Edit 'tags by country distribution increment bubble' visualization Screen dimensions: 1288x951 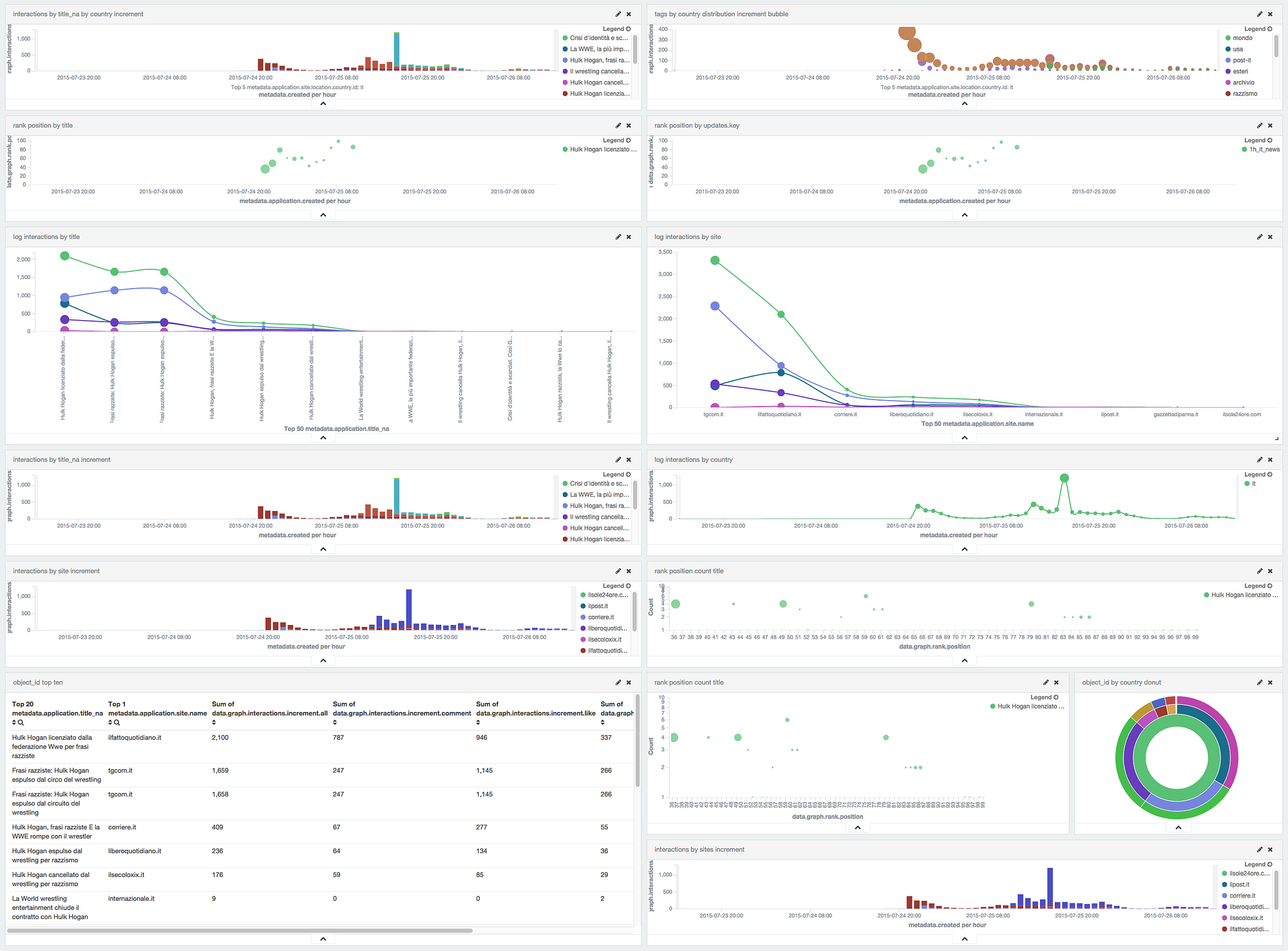click(x=1260, y=14)
